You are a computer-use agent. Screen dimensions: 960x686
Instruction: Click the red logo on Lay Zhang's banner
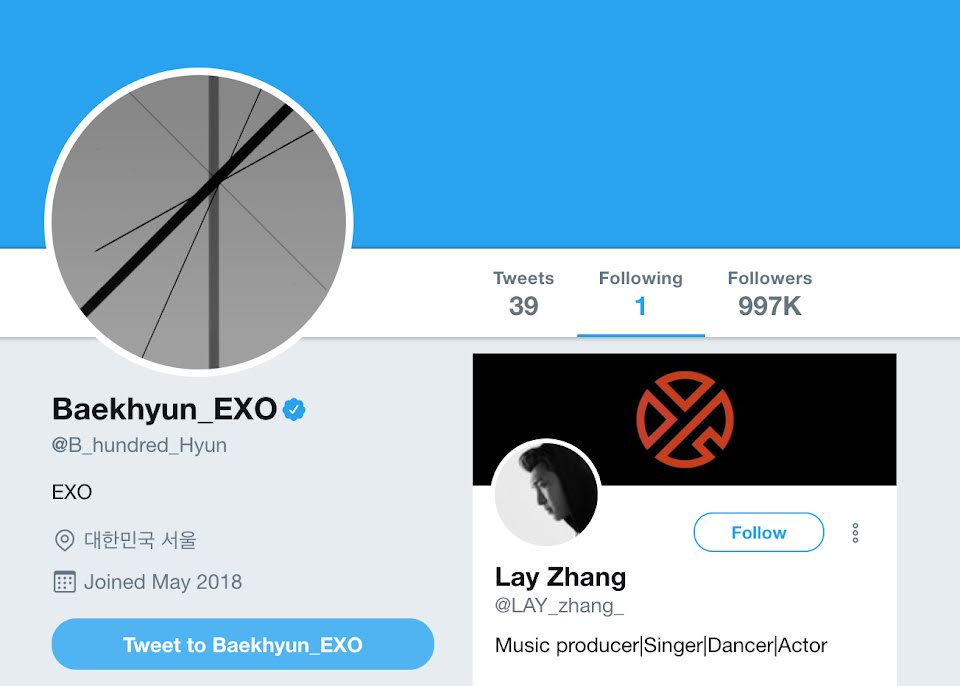[685, 419]
